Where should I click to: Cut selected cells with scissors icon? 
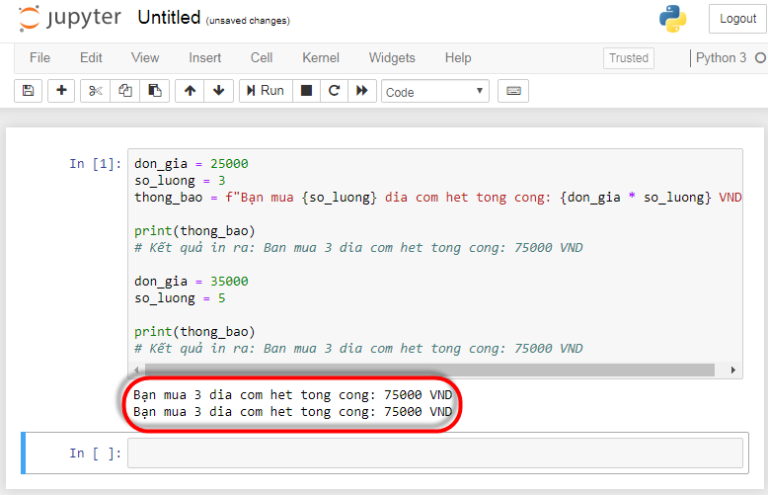(96, 91)
